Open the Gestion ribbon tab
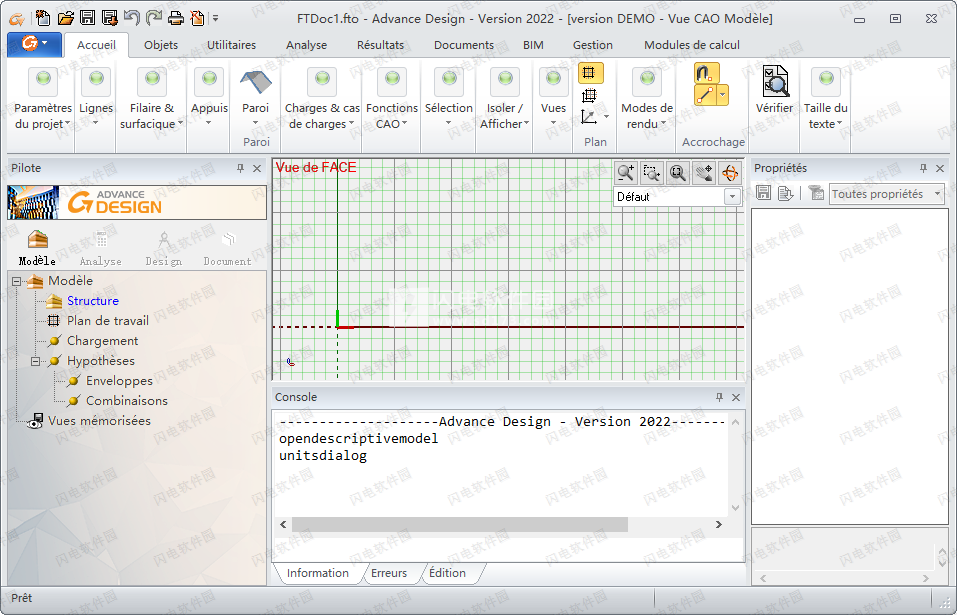 point(593,45)
